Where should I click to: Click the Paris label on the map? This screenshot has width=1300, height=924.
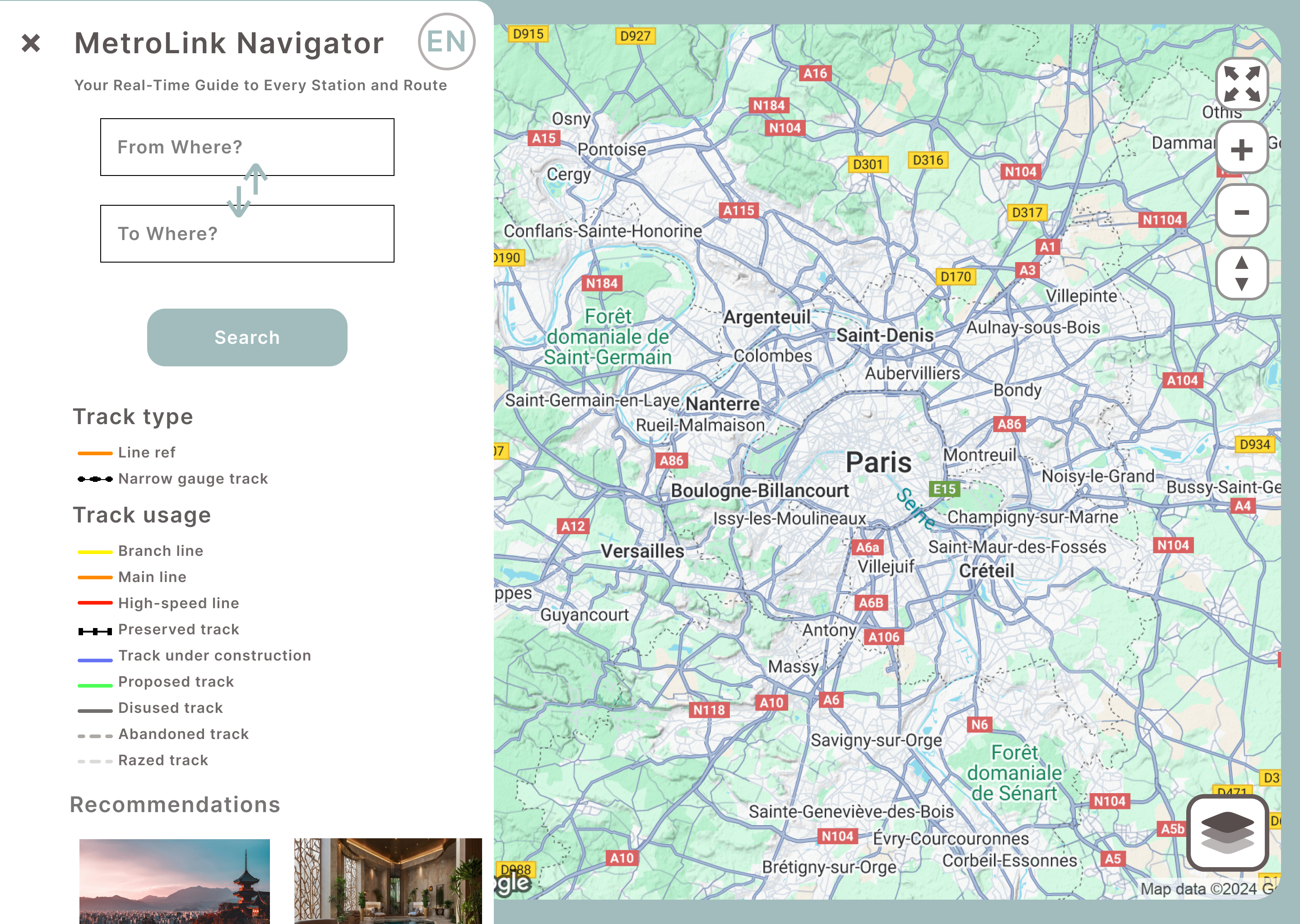879,462
